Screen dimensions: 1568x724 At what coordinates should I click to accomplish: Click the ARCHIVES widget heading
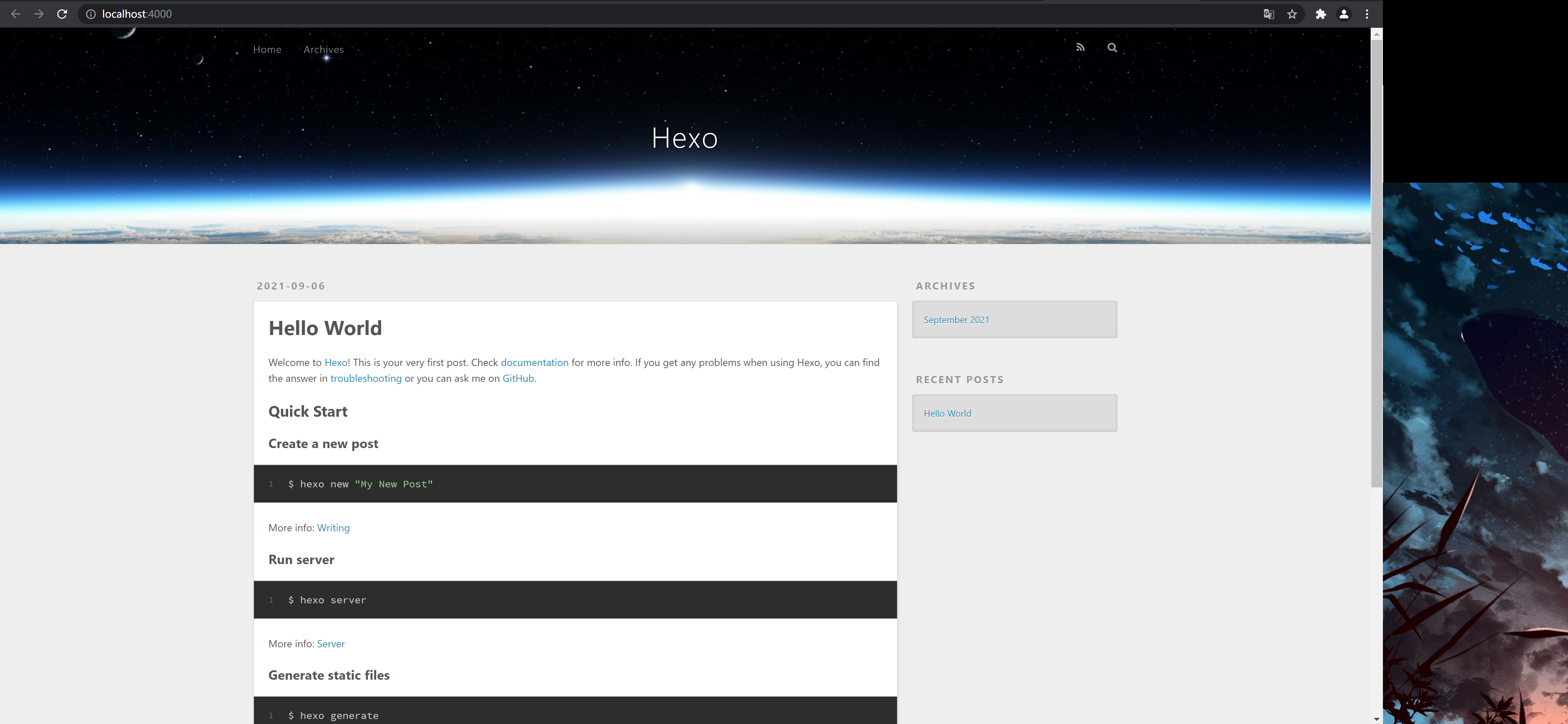[x=945, y=286]
